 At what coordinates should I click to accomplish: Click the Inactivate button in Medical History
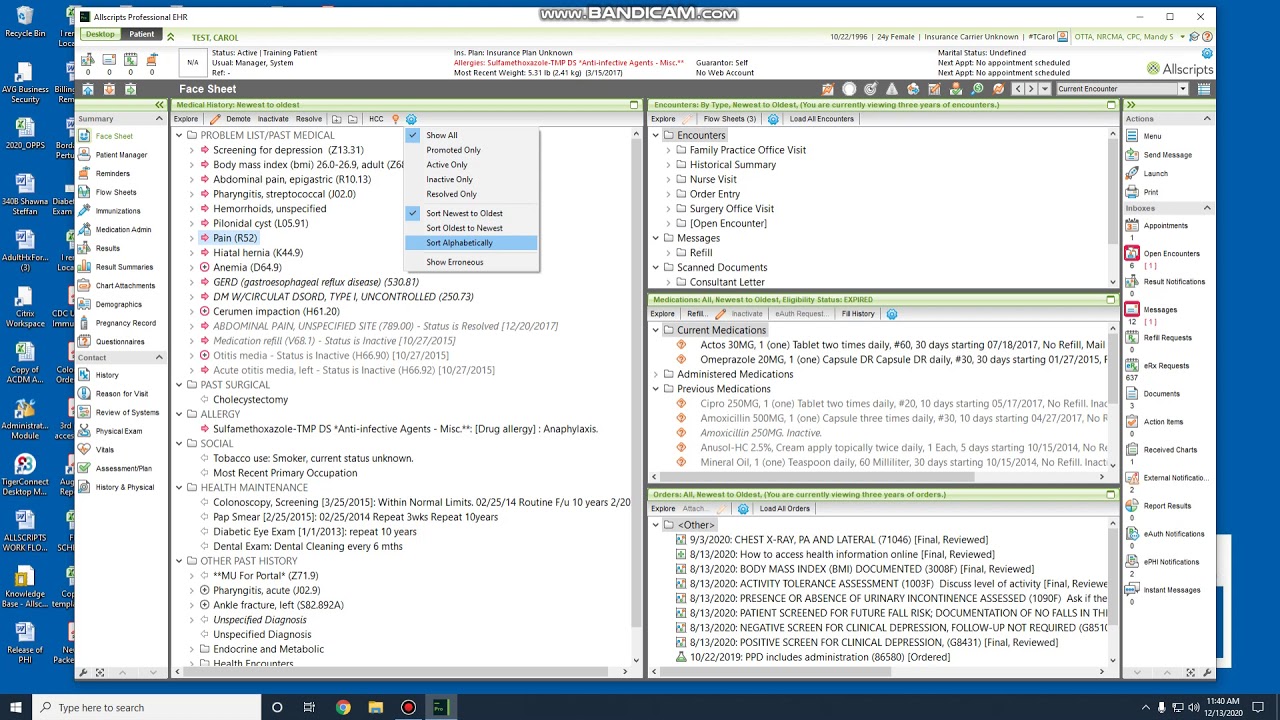coord(273,119)
